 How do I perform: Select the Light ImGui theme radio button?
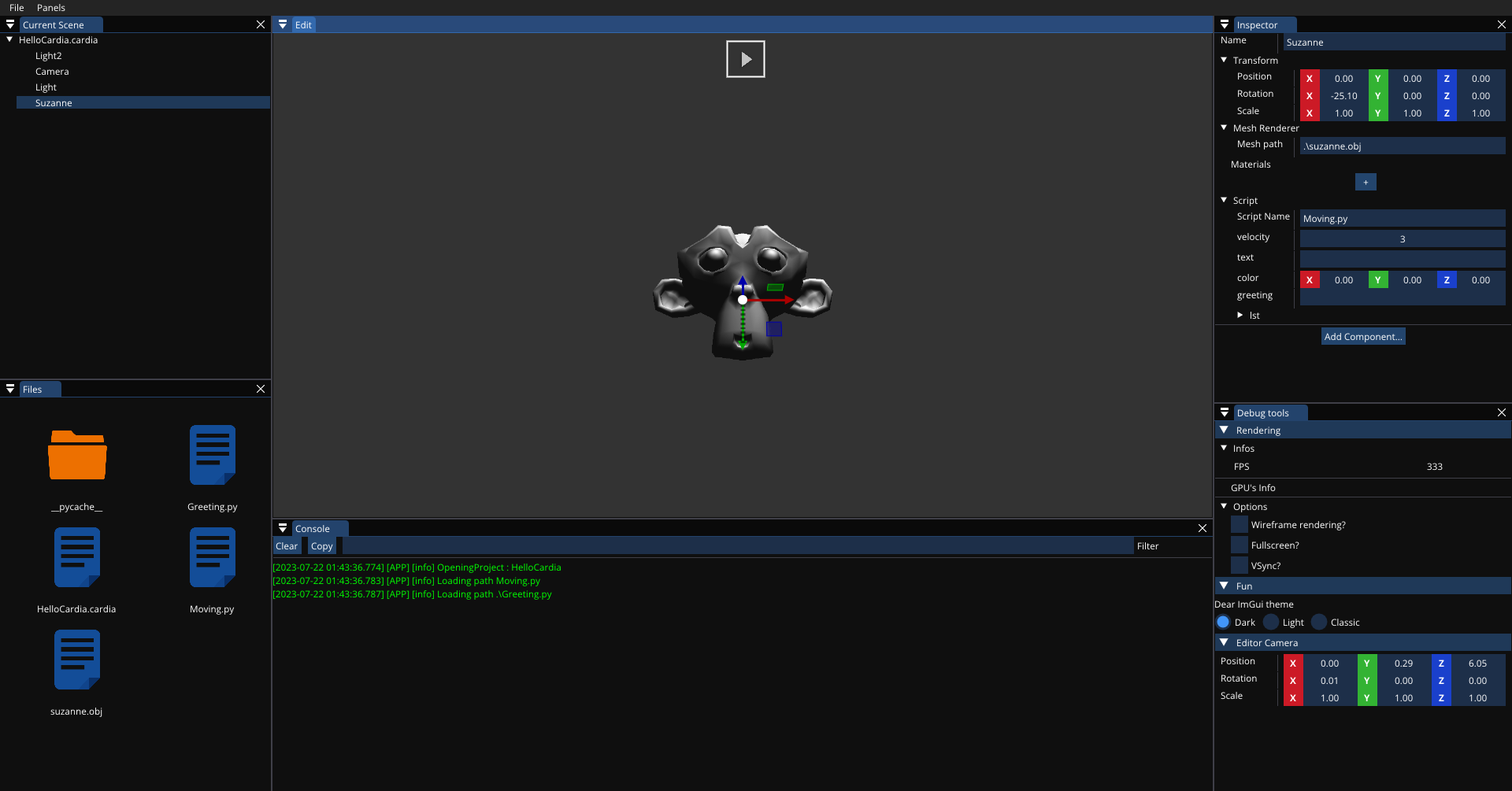[1271, 623]
